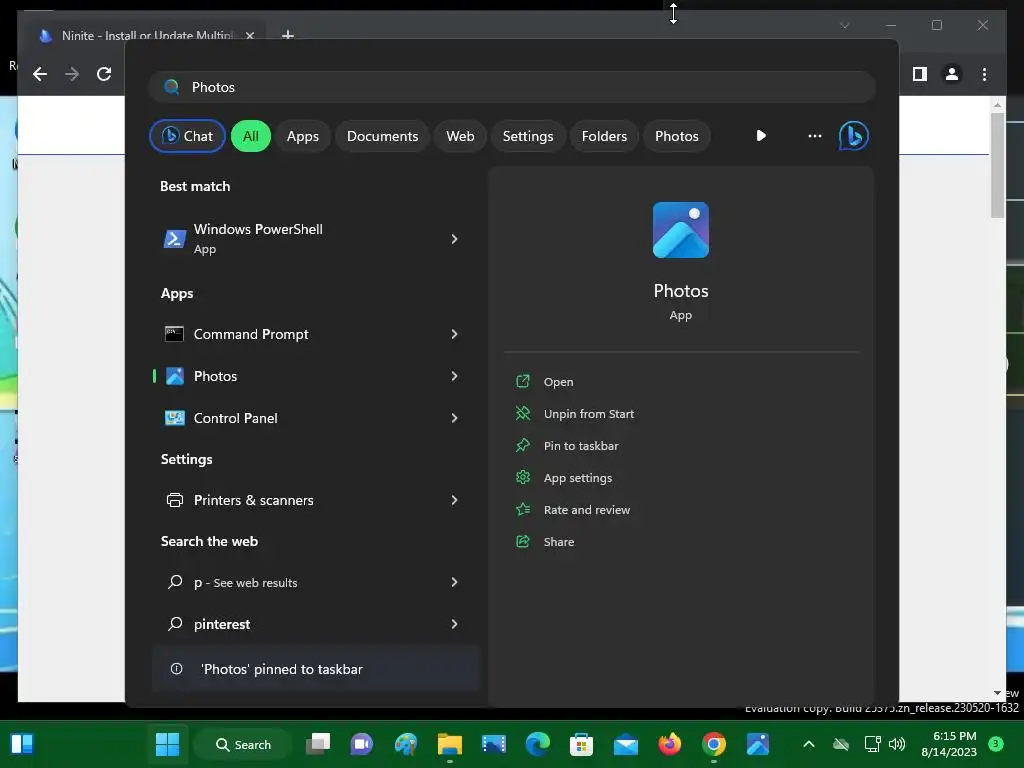Open the three-dot options menu
1024x768 pixels.
pos(814,136)
